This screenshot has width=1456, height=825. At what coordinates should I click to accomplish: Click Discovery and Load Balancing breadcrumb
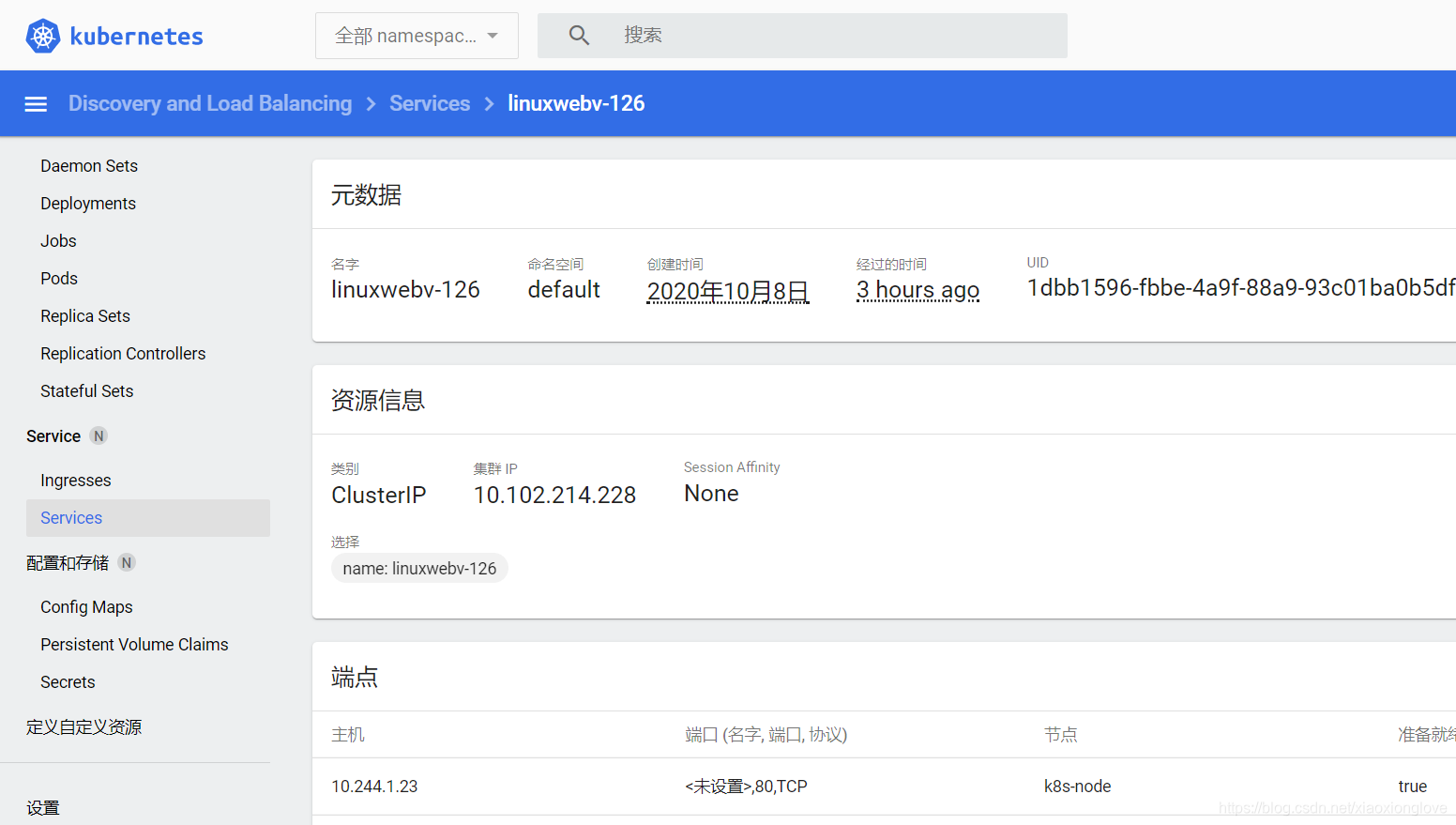click(210, 103)
